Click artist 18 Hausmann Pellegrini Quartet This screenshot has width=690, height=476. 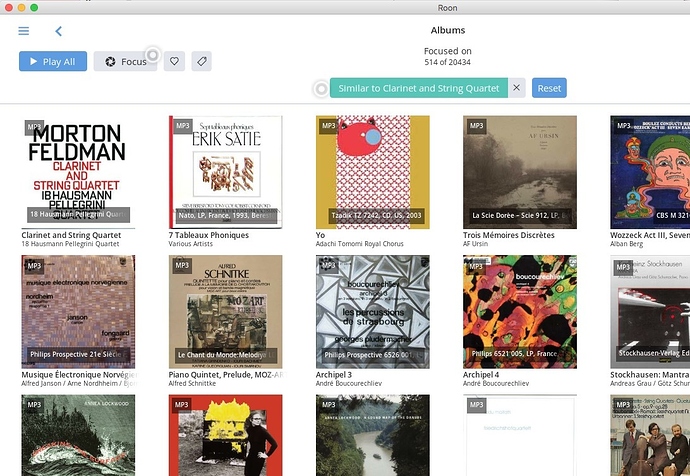coord(70,244)
